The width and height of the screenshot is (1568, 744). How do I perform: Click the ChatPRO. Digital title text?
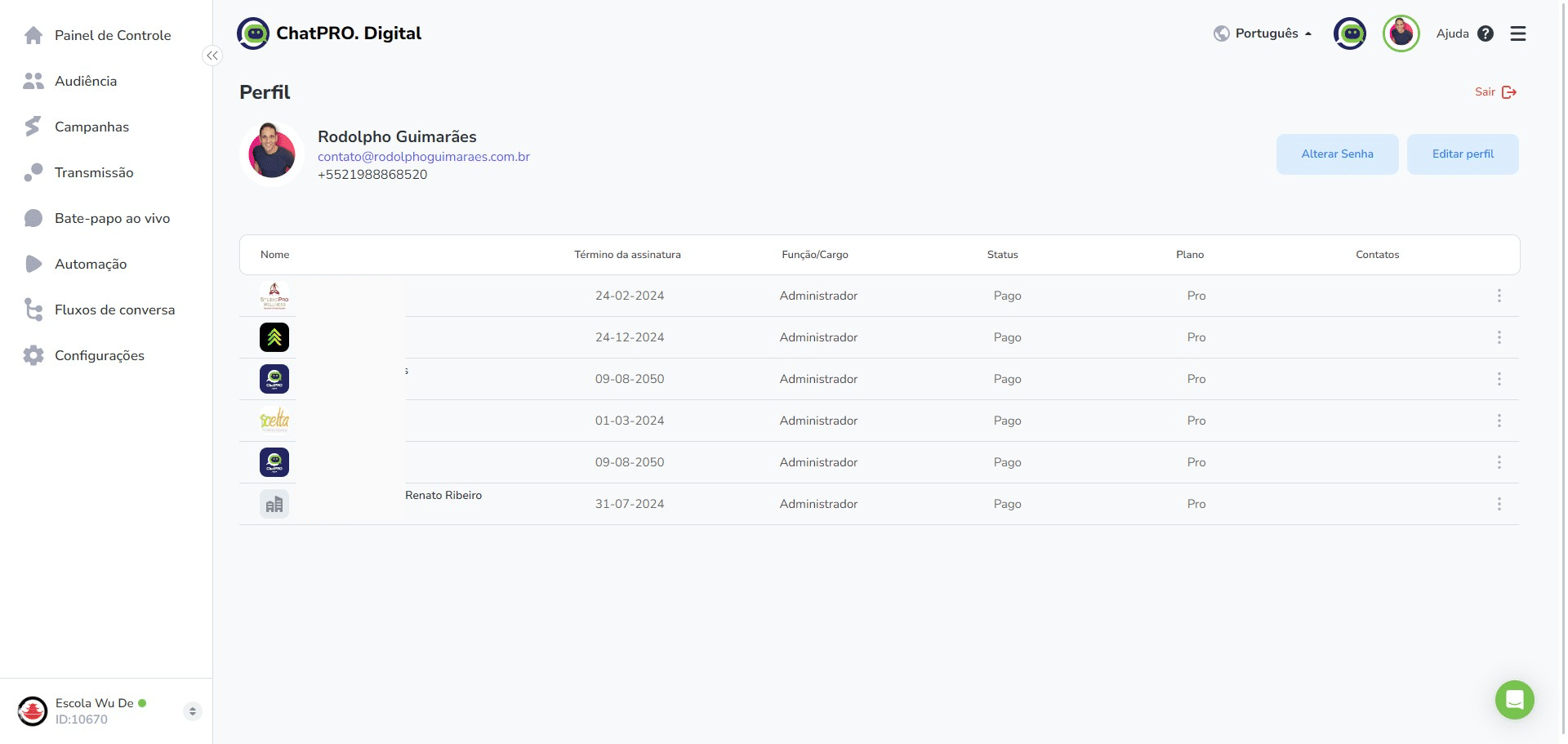349,33
